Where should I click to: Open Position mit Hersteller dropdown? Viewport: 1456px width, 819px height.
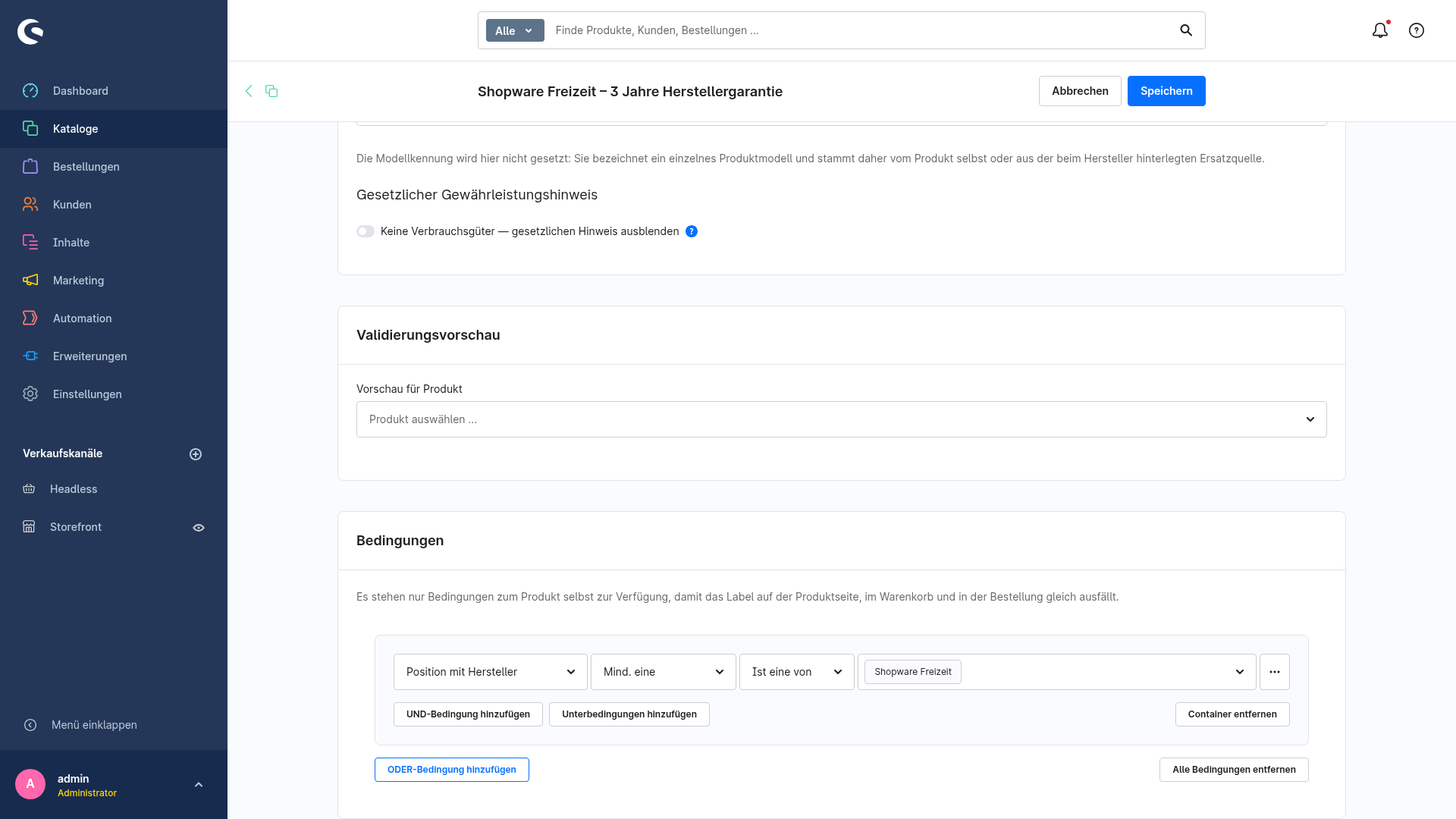tap(491, 672)
